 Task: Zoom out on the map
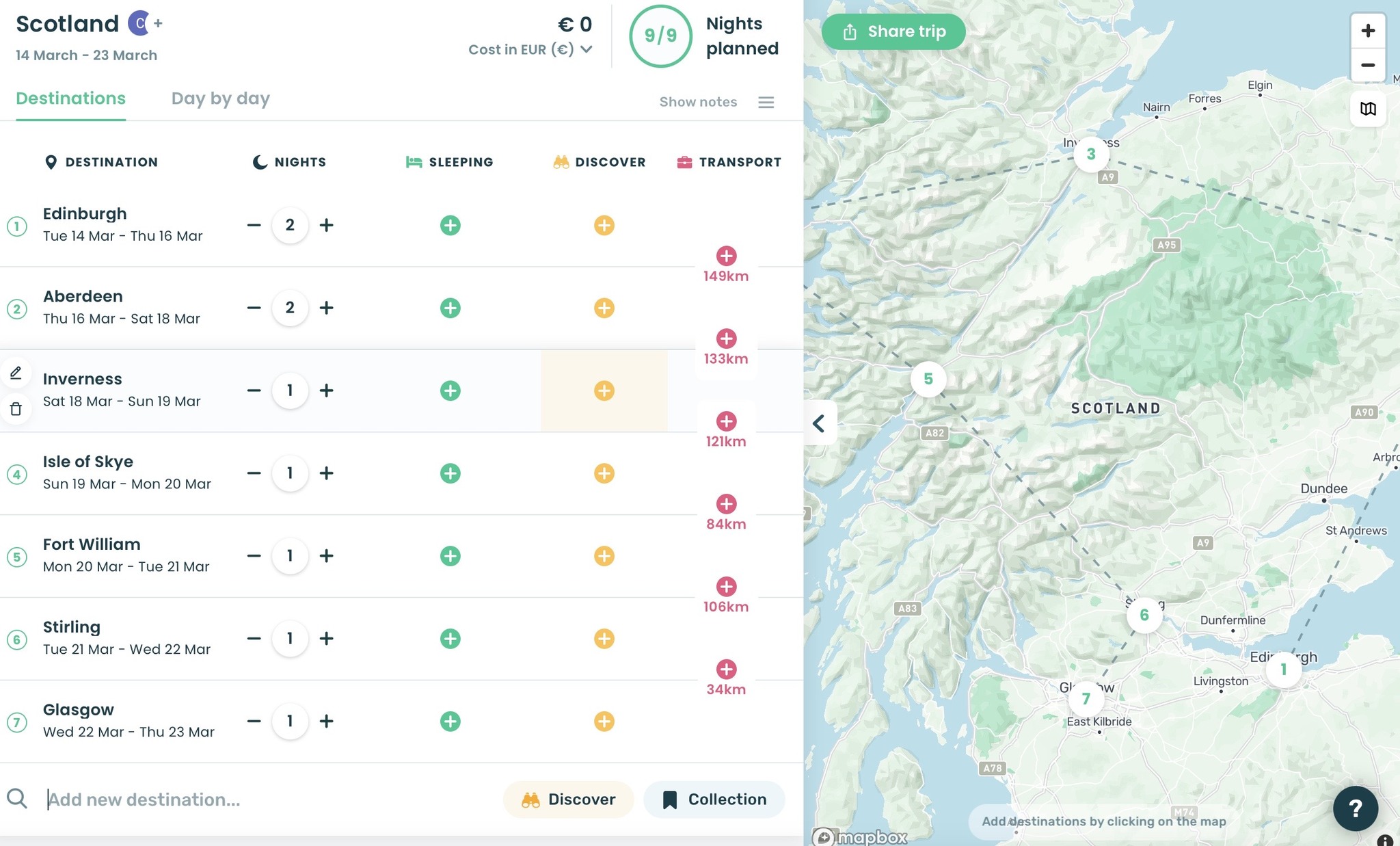pos(1368,66)
